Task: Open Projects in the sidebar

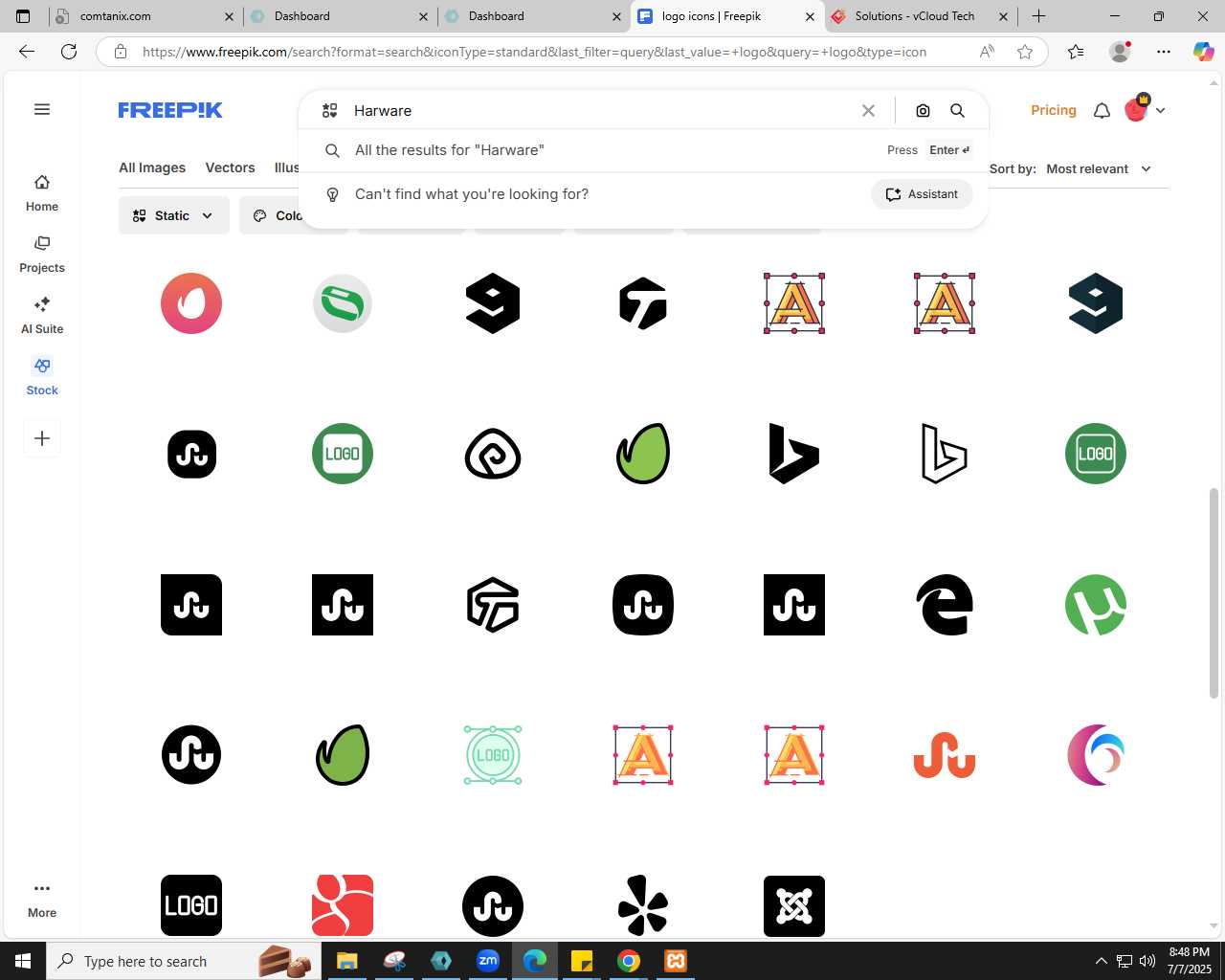Action: pyautogui.click(x=42, y=255)
